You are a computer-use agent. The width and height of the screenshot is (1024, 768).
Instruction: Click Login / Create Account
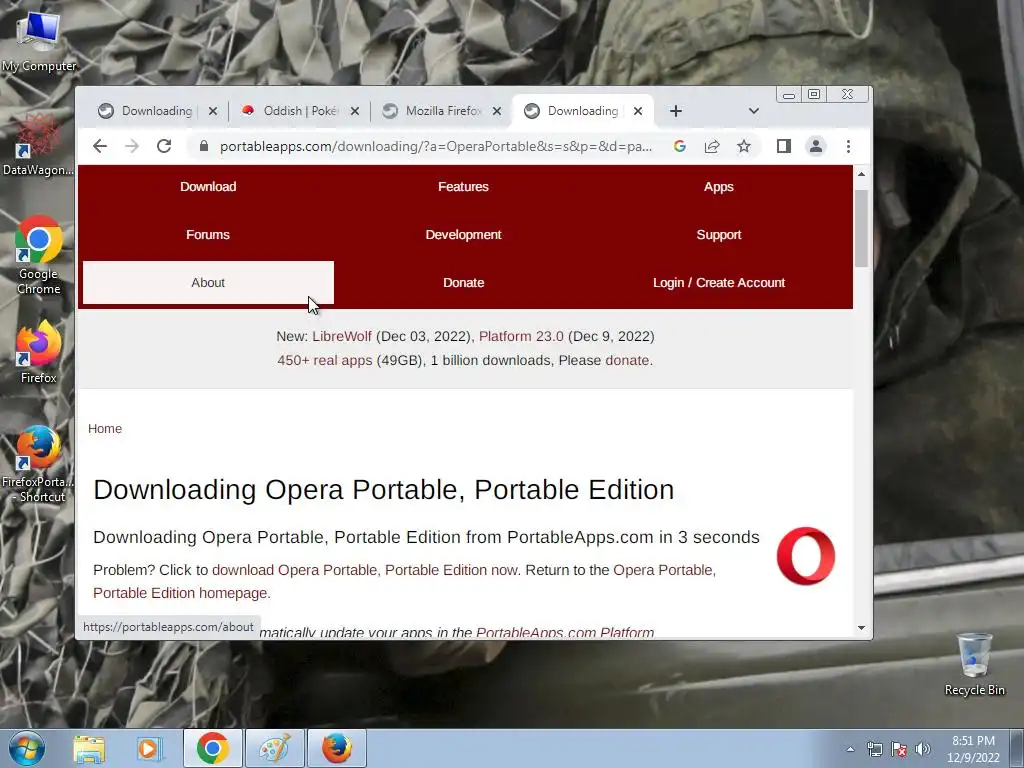(718, 283)
